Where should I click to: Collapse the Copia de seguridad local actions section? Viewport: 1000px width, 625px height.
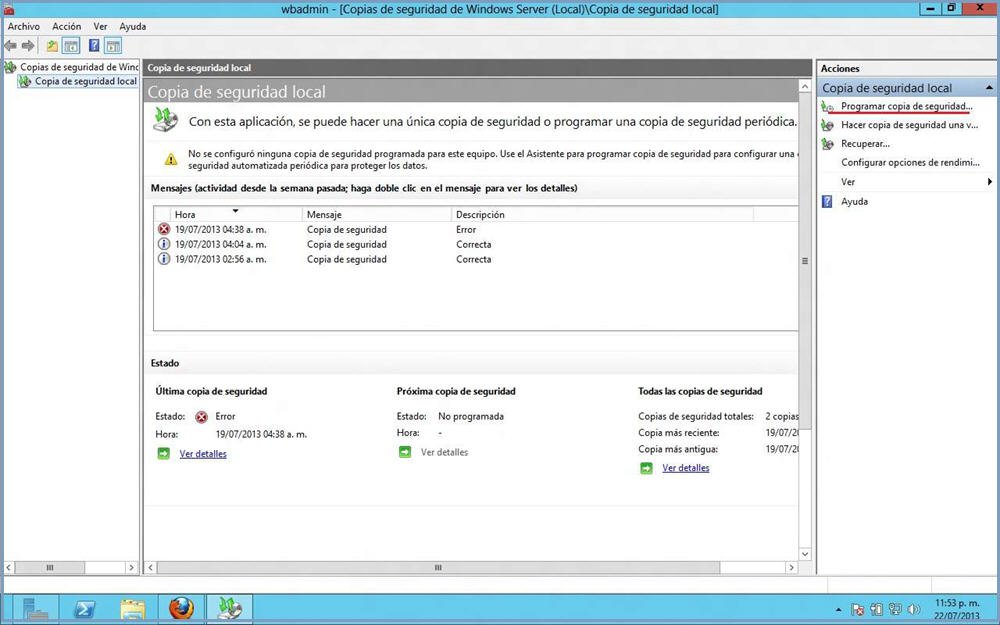pyautogui.click(x=989, y=87)
